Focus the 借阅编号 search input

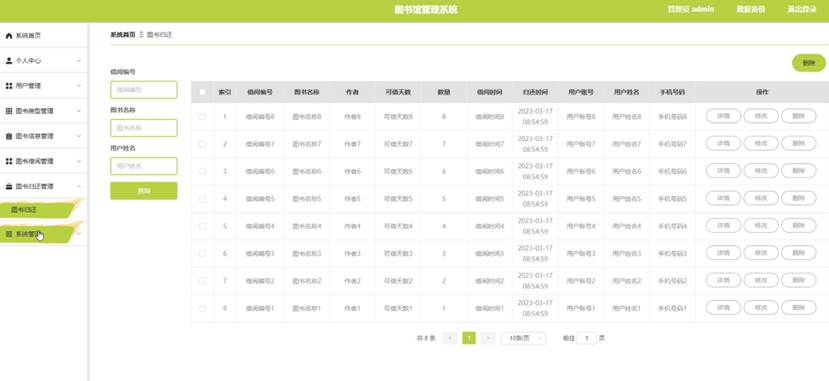pos(144,90)
